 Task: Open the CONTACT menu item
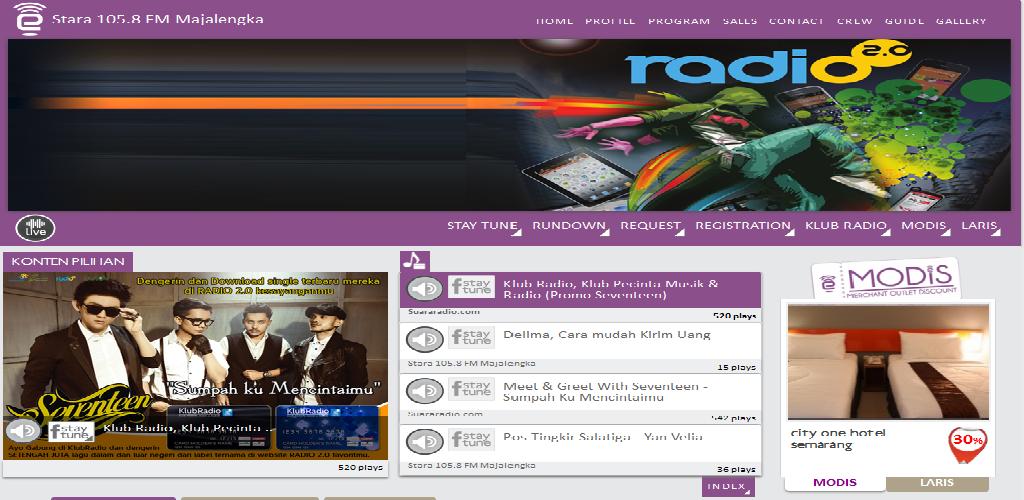coord(796,21)
